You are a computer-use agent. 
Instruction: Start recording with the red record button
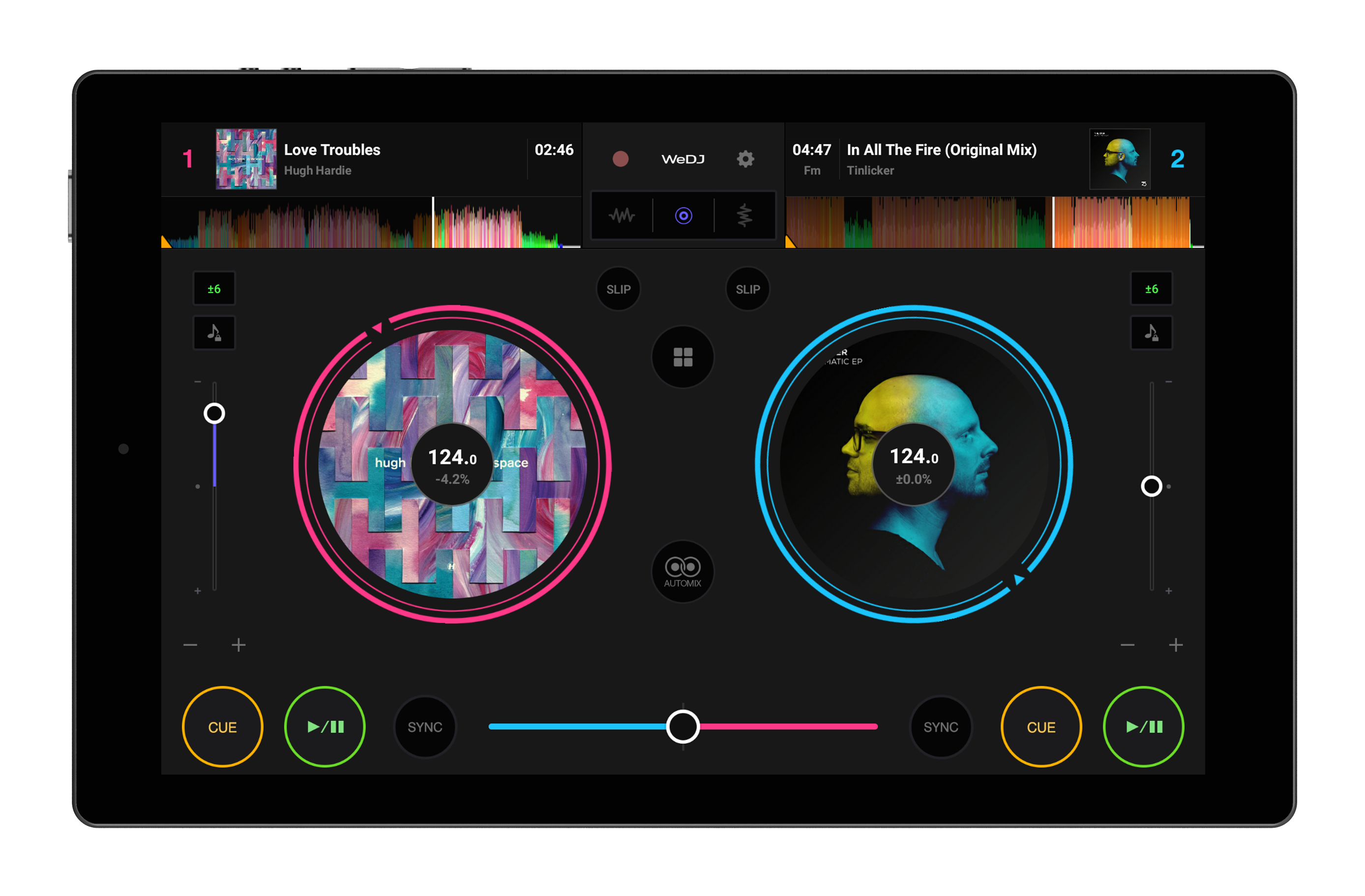(620, 159)
